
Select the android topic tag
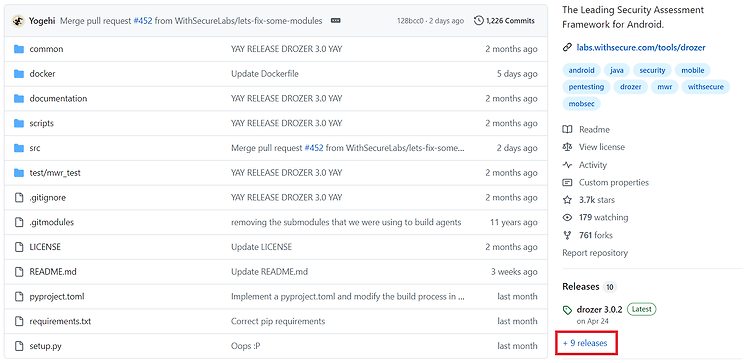click(581, 70)
